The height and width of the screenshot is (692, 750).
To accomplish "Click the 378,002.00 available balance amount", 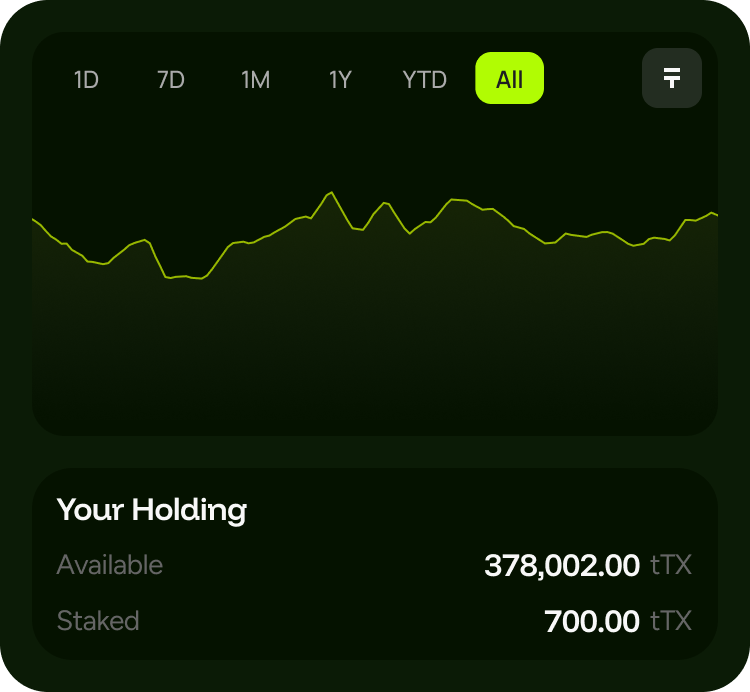I will [x=561, y=566].
